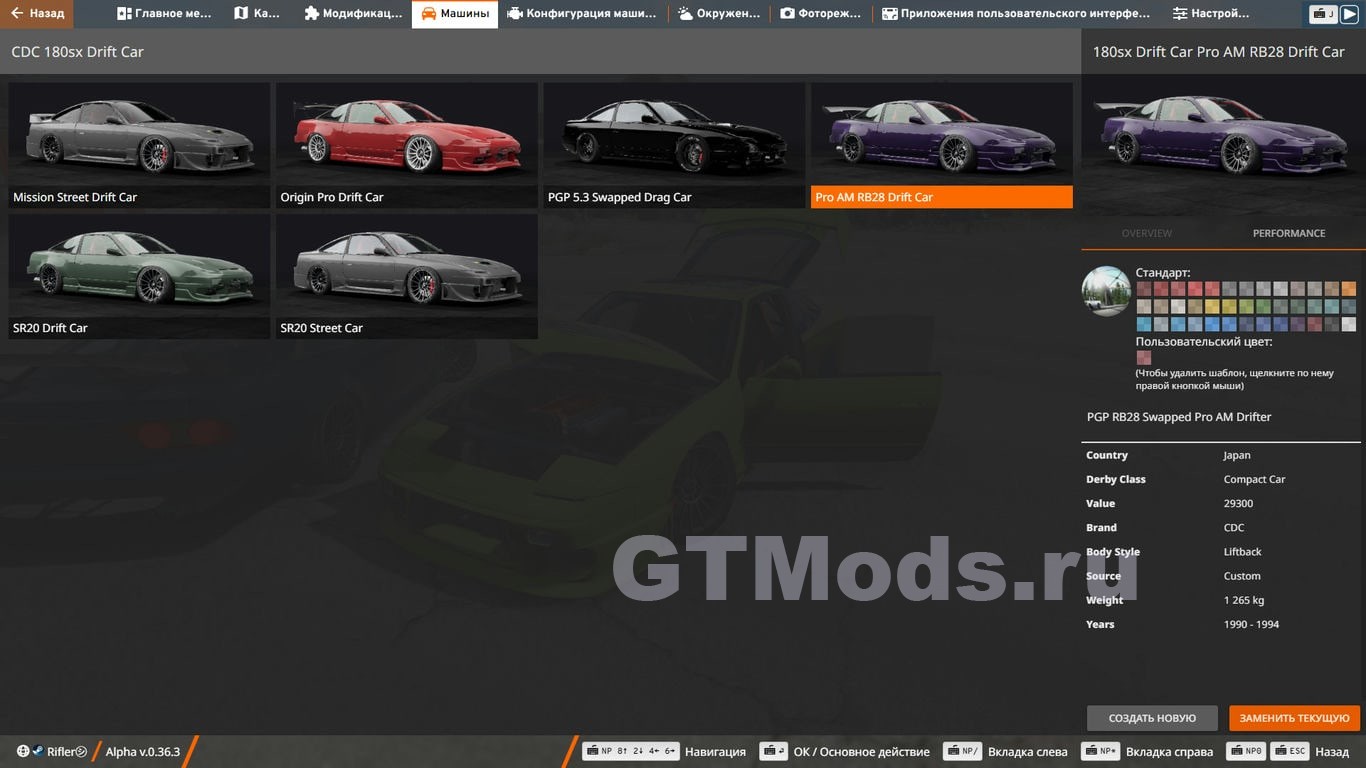Click the Вкладка слева hint label
The height and width of the screenshot is (768, 1366).
pyautogui.click(x=1027, y=752)
